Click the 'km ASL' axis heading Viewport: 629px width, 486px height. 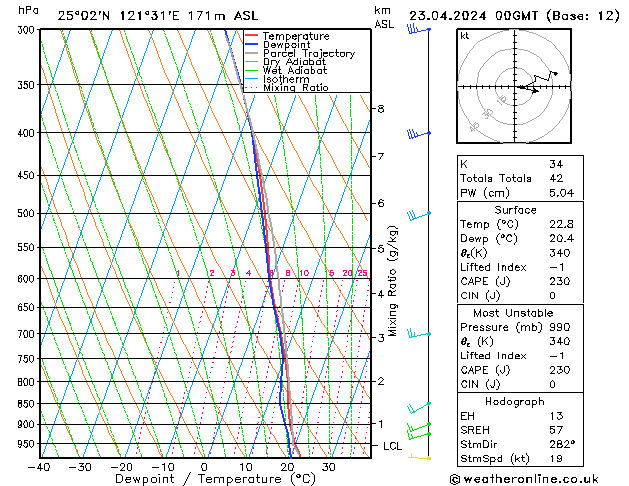click(x=384, y=17)
